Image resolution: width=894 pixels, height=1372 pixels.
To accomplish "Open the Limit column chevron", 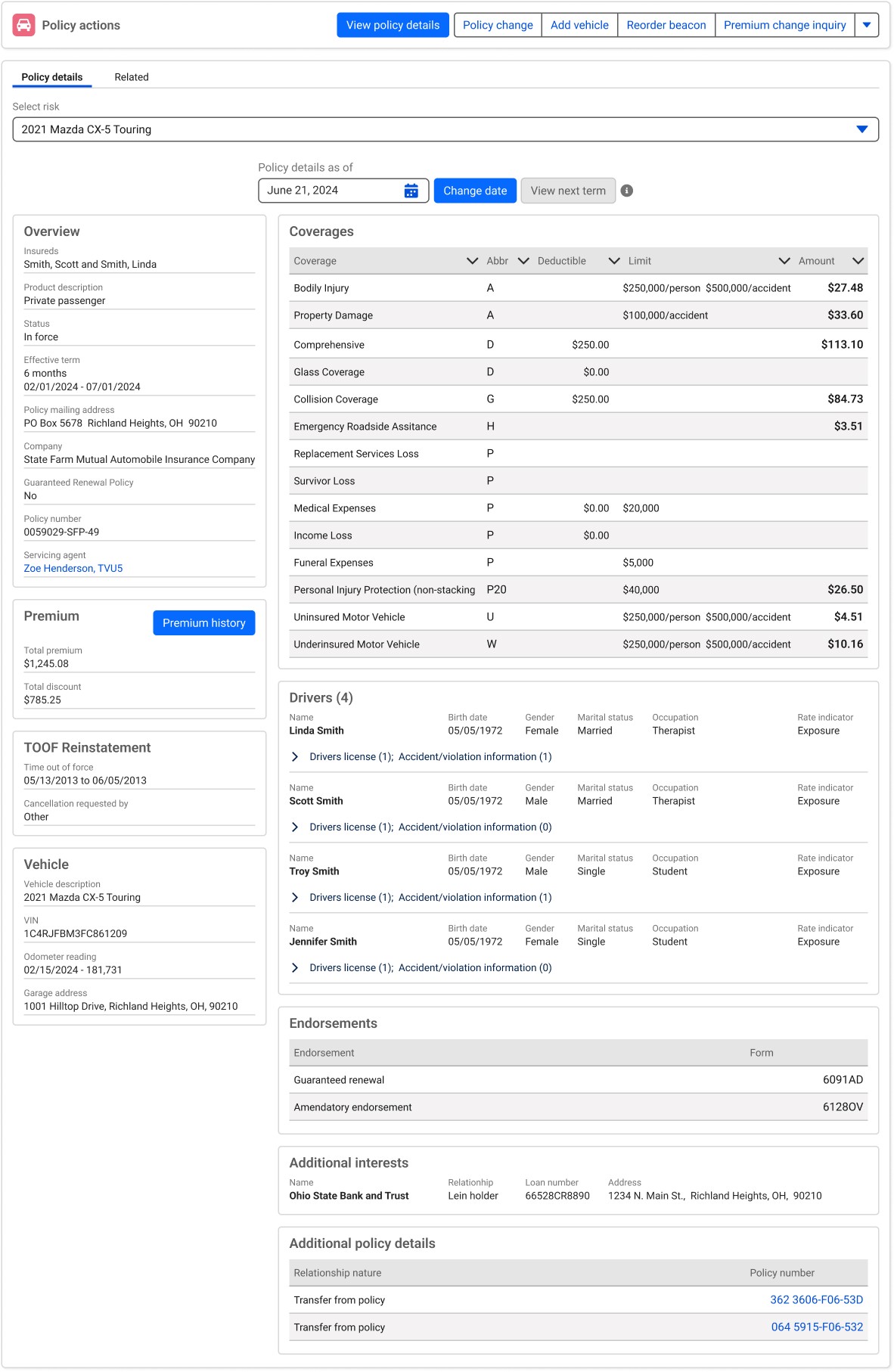I will tap(784, 261).
